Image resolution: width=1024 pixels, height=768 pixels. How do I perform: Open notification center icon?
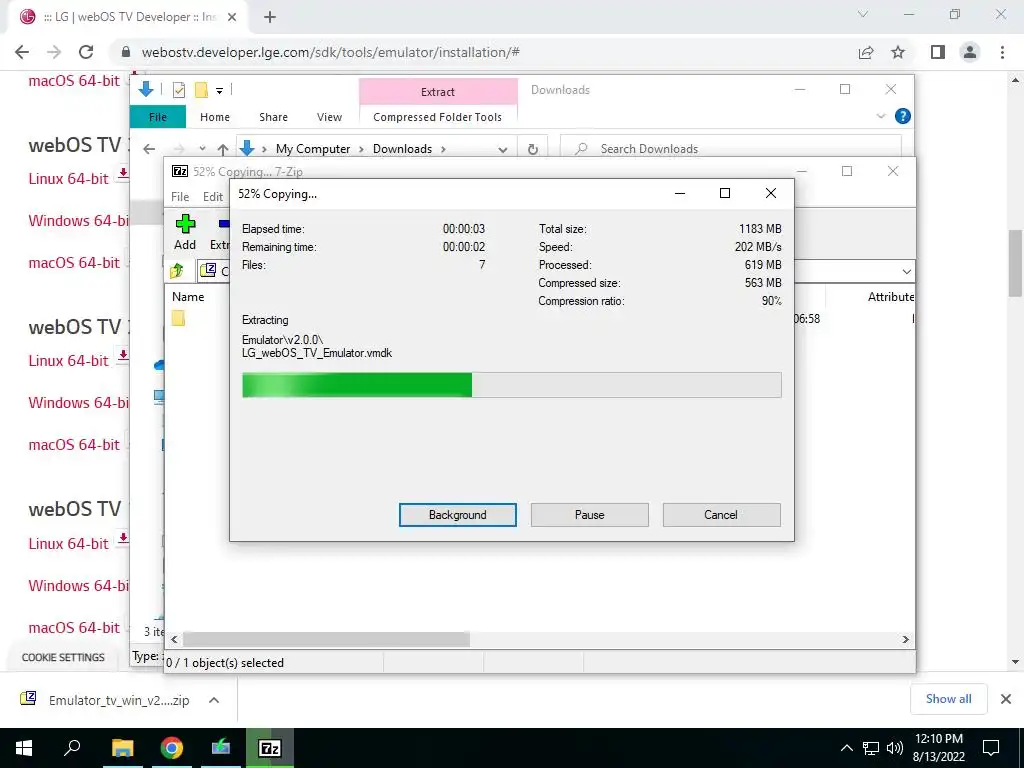coord(991,748)
